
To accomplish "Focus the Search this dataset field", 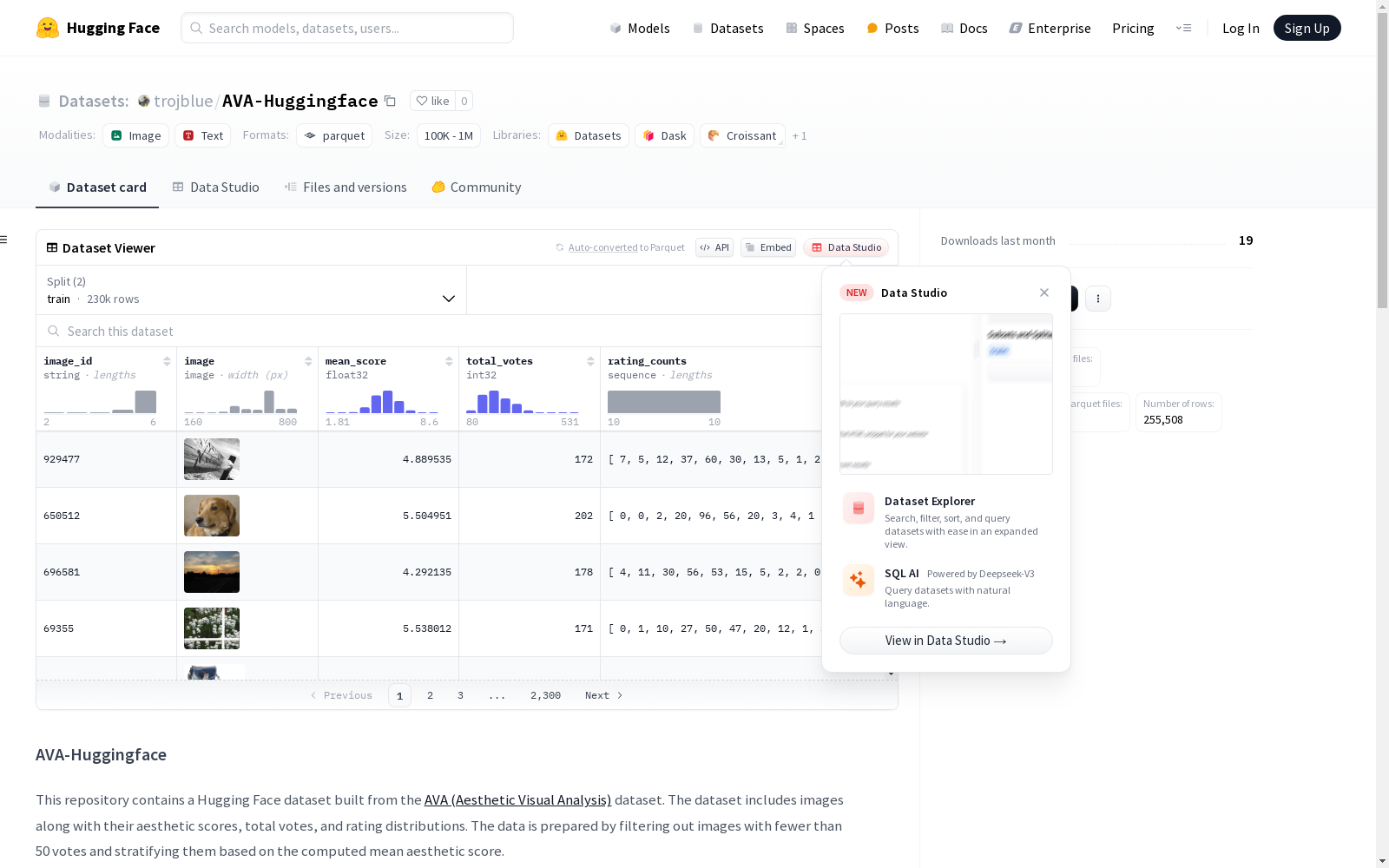I will (429, 332).
